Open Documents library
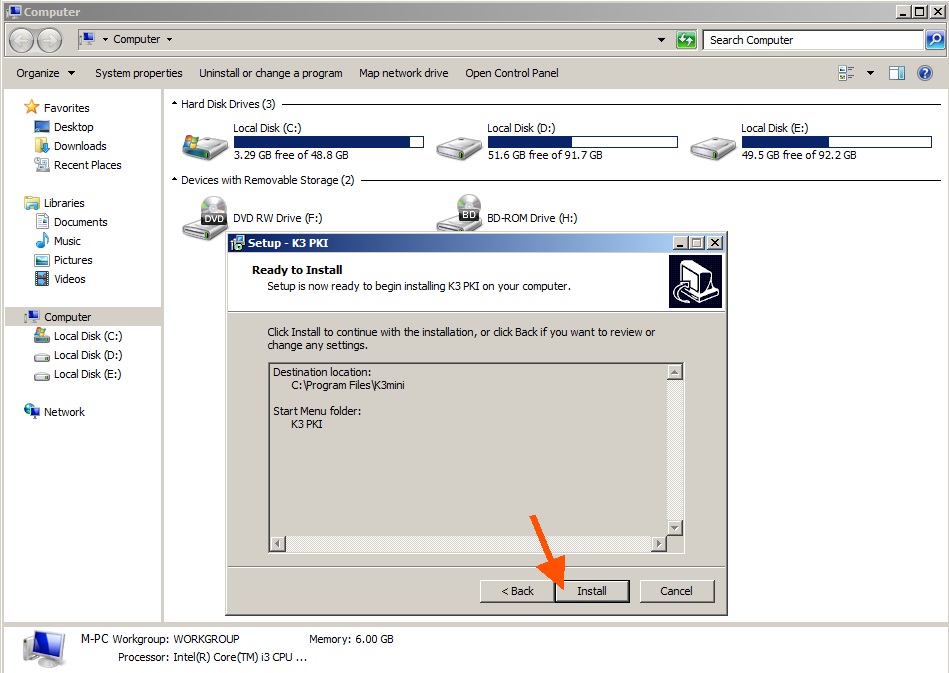This screenshot has width=949, height=673. (80, 222)
